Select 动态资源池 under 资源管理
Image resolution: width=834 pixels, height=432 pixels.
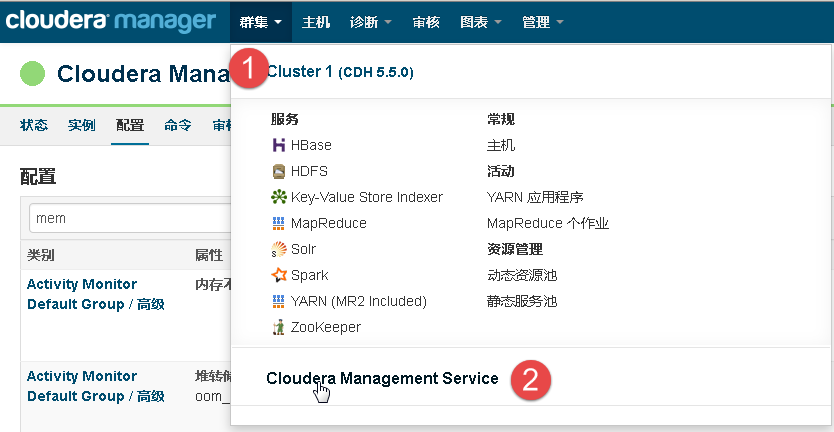[x=522, y=275]
